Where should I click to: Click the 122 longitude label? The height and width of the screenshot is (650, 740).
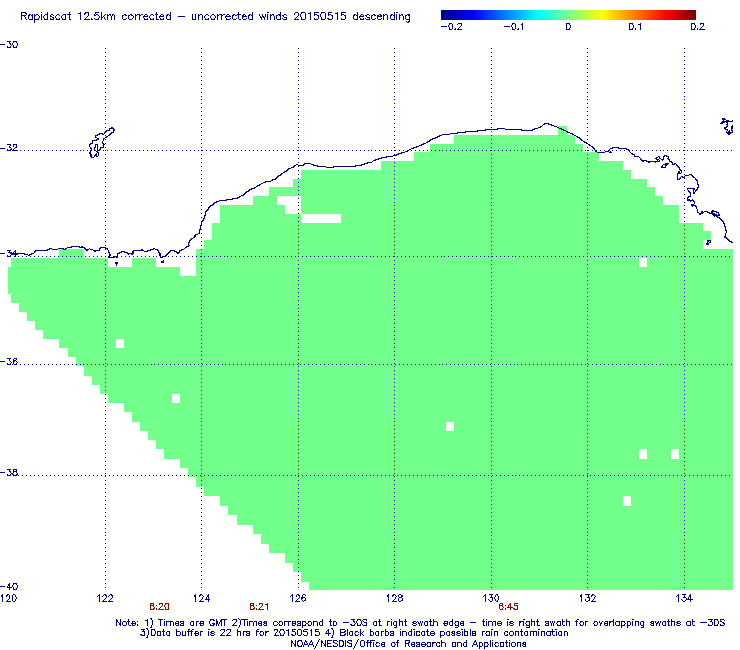point(105,599)
